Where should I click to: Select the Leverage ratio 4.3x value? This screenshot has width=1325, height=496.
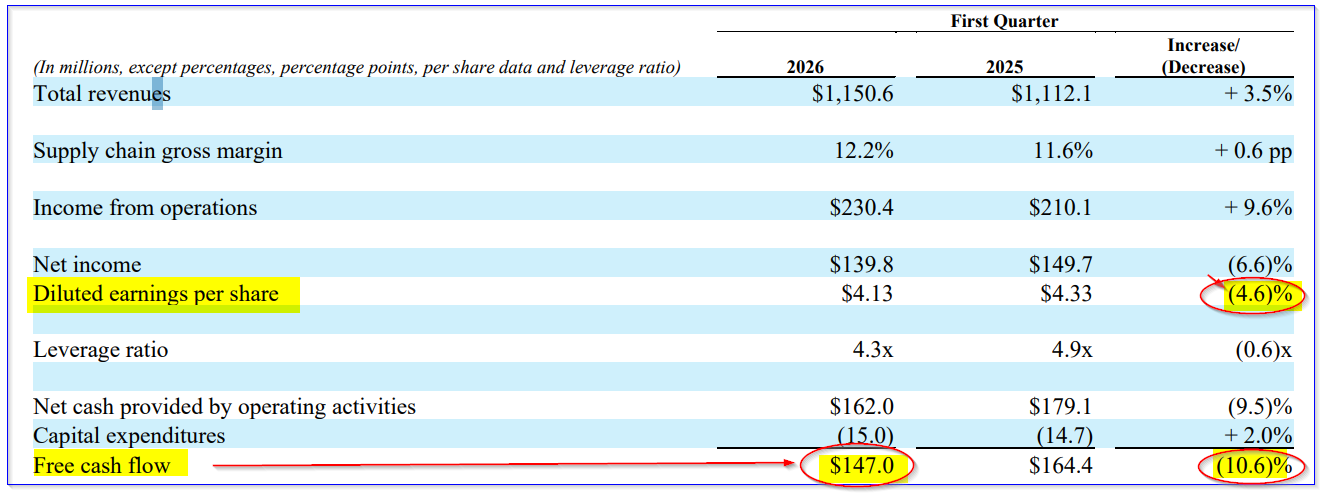[874, 351]
